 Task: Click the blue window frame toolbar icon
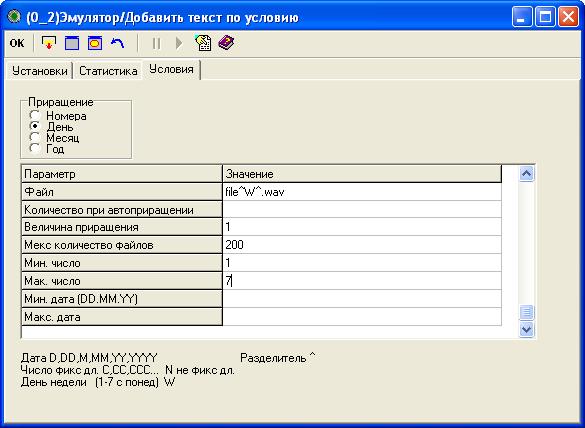tap(72, 43)
